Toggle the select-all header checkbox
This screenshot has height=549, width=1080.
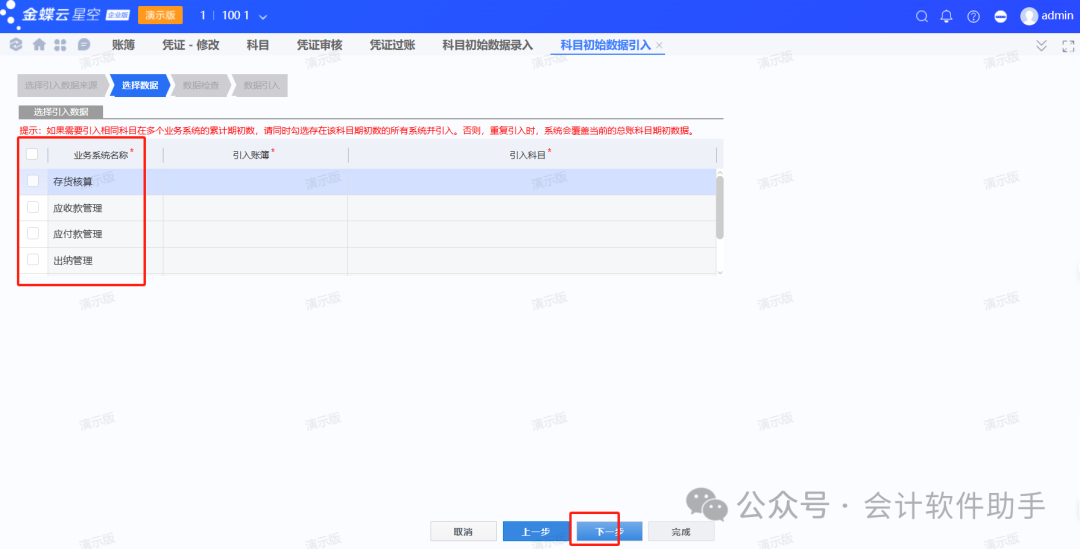pyautogui.click(x=33, y=154)
